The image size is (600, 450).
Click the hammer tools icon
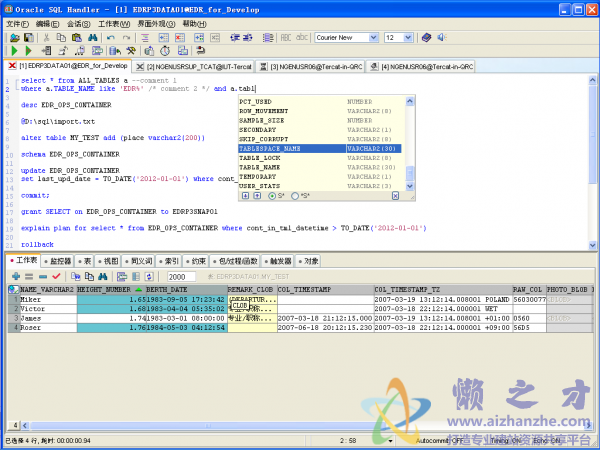tap(131, 51)
